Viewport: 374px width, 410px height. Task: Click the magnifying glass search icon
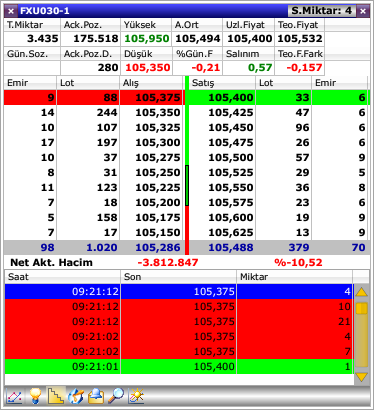(116, 396)
